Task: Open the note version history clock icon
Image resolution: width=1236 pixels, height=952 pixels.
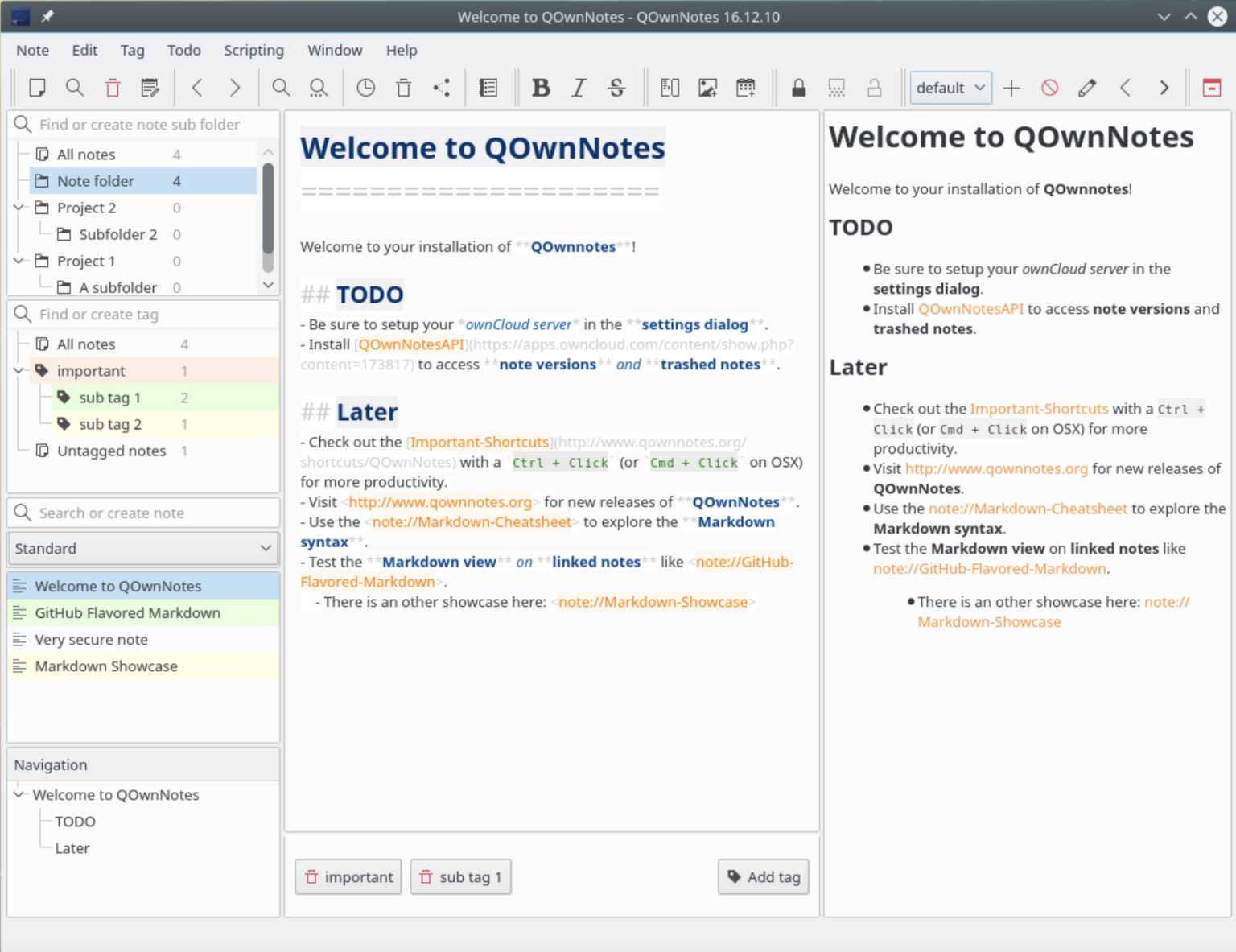Action: 365,88
